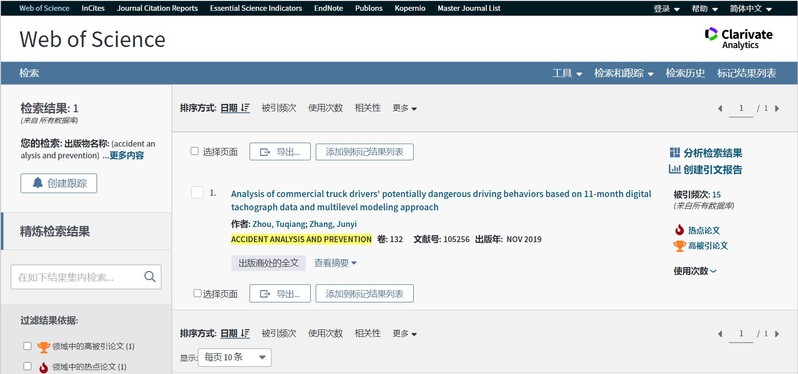Screen dimensions: 798x374
Task: Click the red flame 热点论文 icon
Action: [679, 230]
